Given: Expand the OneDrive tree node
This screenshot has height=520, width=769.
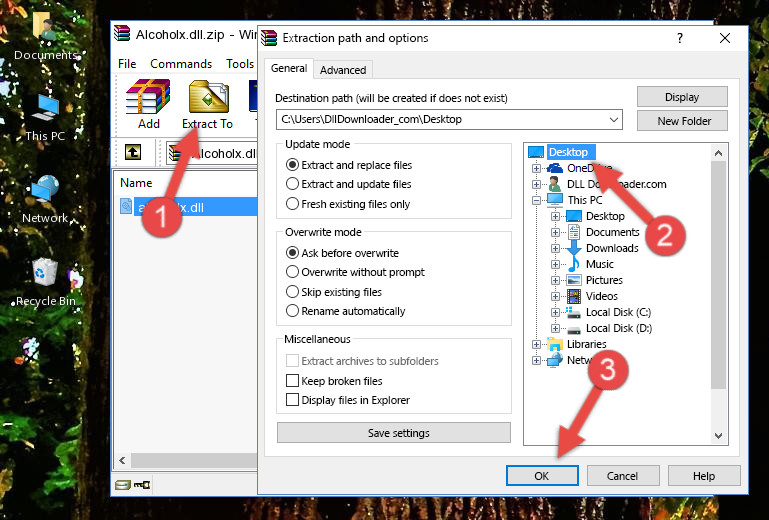Looking at the screenshot, I should click(536, 168).
